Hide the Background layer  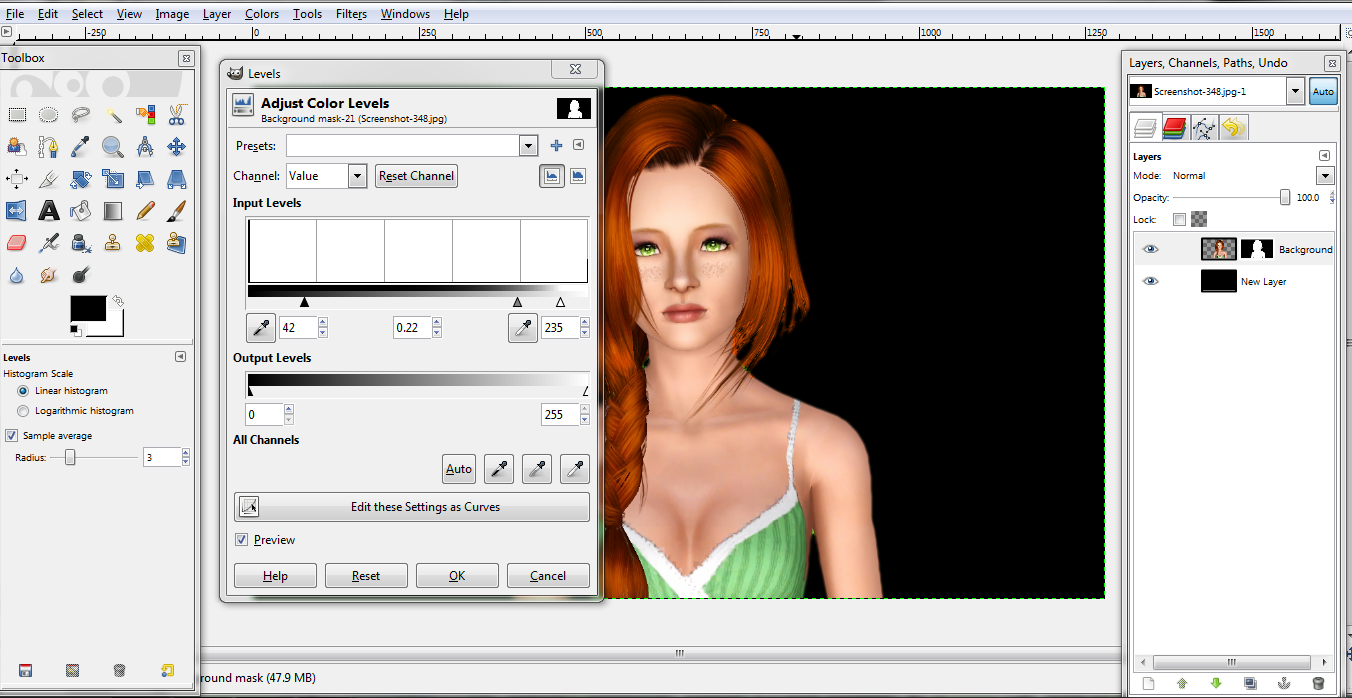click(1150, 249)
